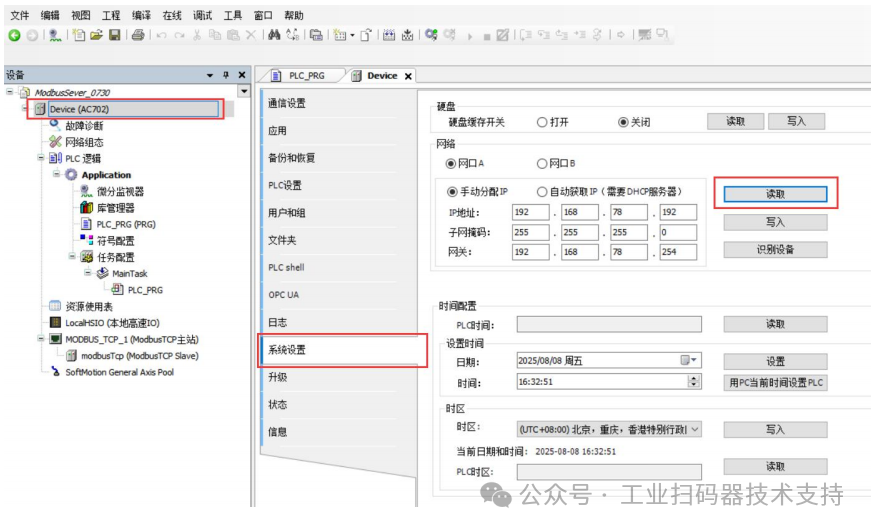Click 设置 button beside 日期

click(775, 362)
